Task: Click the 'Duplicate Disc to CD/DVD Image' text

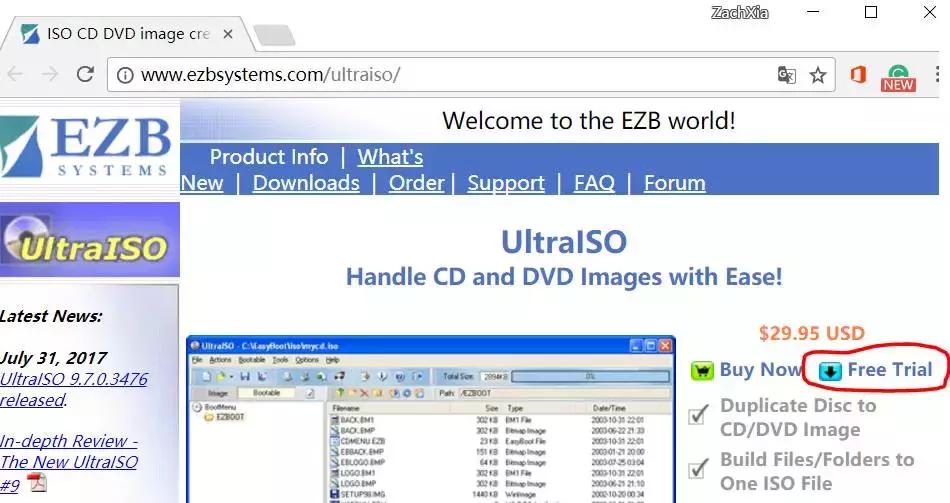Action: click(x=798, y=418)
